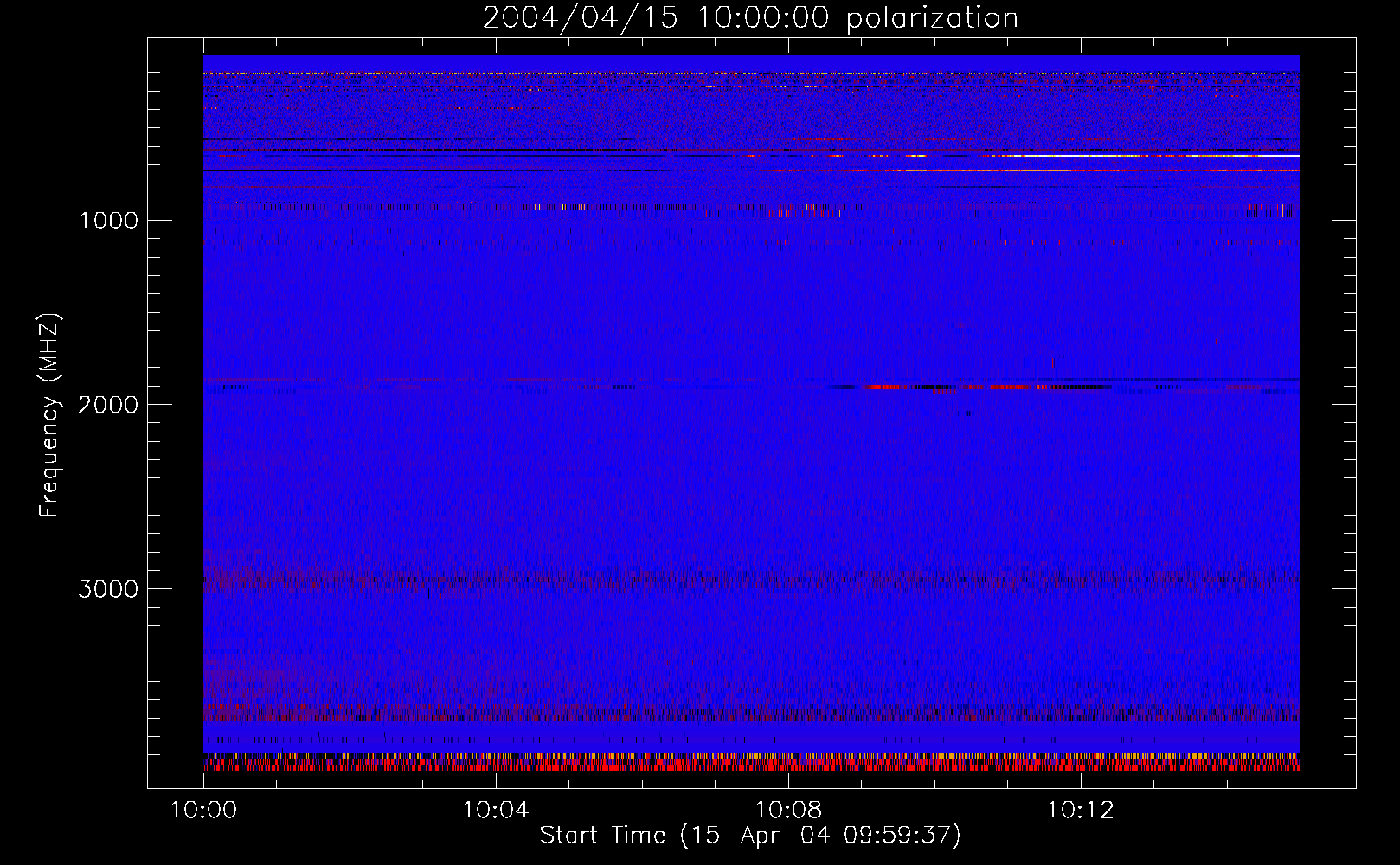
Task: Click the plot title '2004/04/15 10:00:00 polarization'
Action: (x=750, y=17)
